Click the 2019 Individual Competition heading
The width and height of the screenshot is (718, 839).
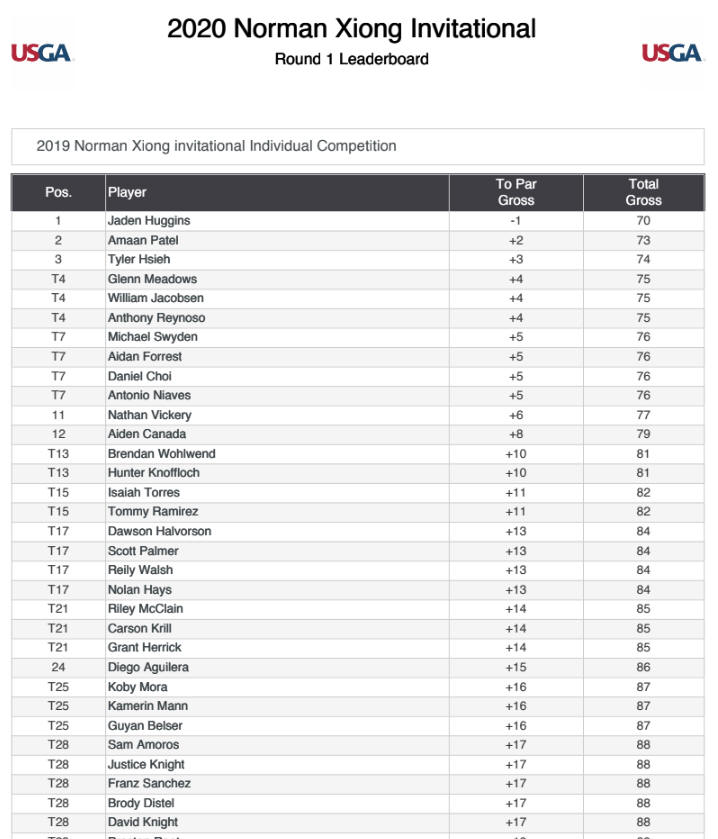[x=216, y=146]
